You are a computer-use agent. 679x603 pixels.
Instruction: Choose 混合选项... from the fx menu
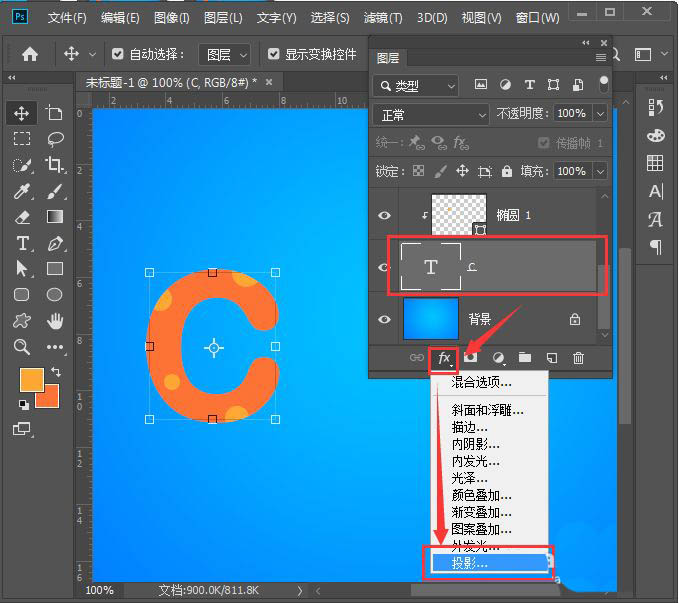point(489,382)
